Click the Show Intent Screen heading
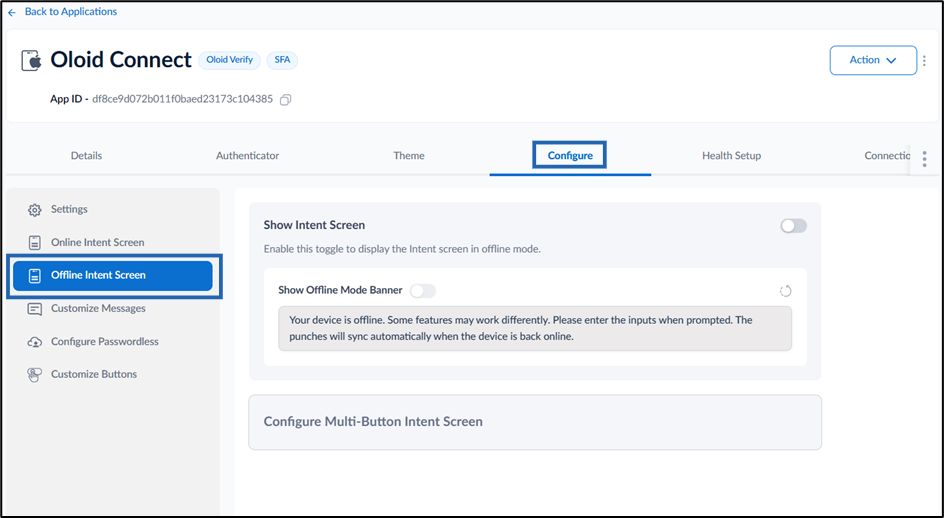944x518 pixels. tap(314, 225)
